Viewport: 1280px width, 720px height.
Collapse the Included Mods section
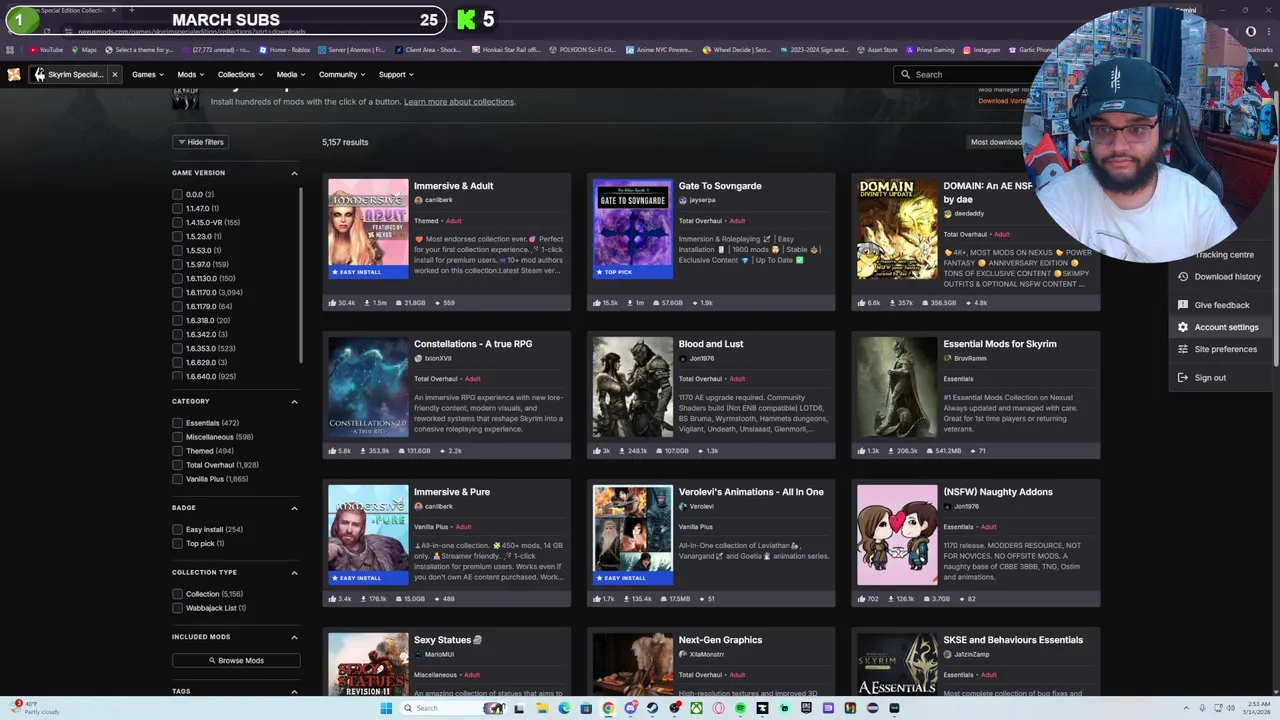click(294, 637)
